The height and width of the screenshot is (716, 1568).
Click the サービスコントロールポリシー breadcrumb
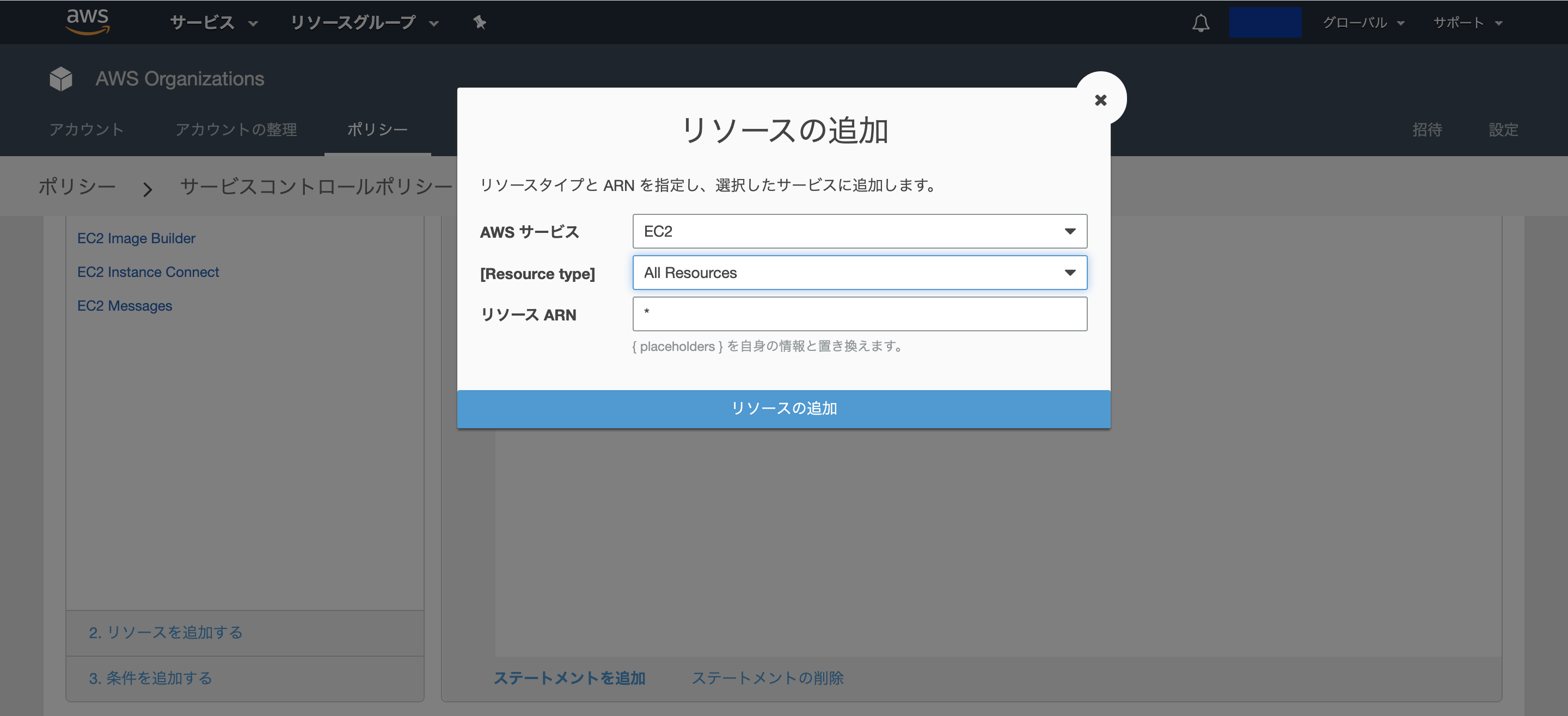316,186
